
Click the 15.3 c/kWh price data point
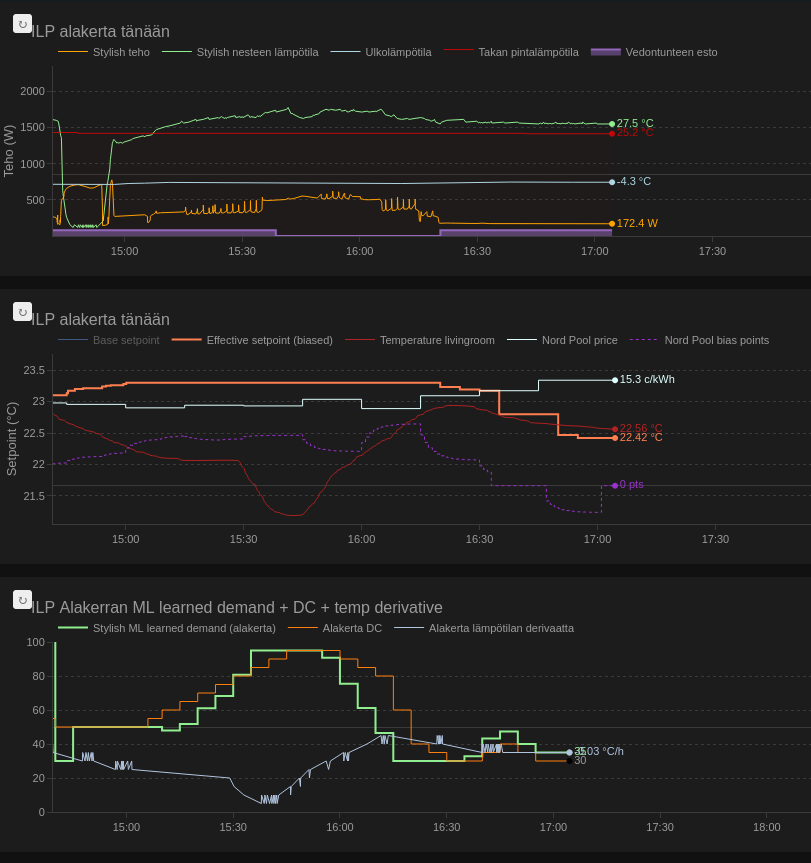(x=615, y=380)
